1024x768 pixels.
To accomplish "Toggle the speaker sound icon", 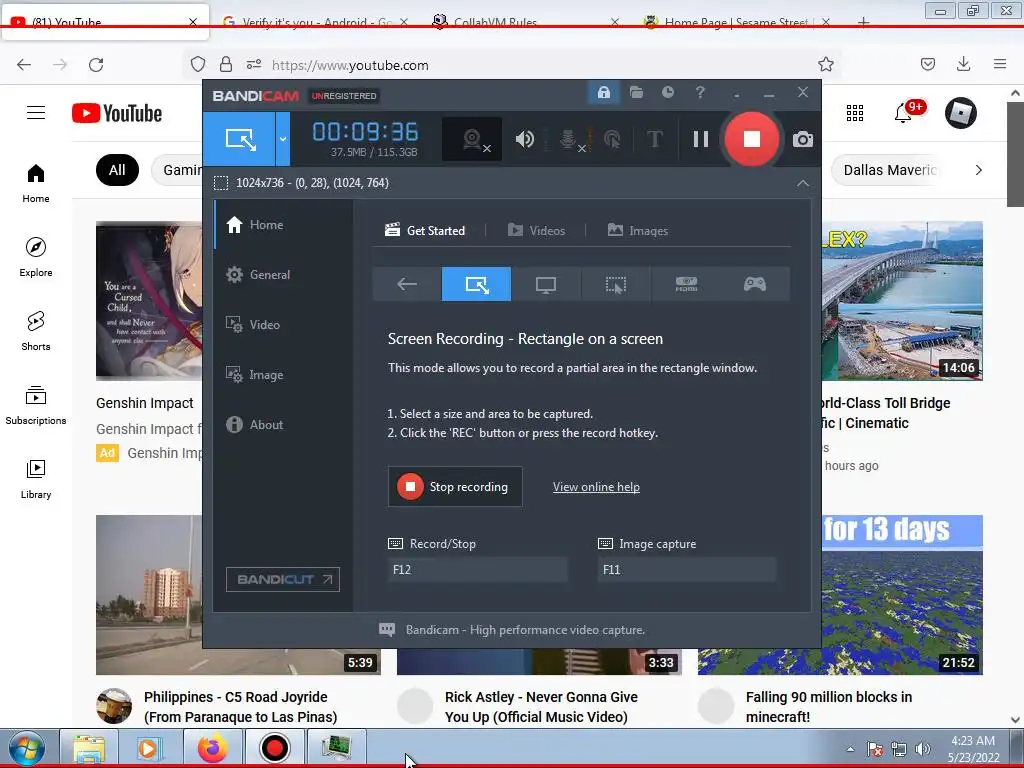I will click(x=524, y=139).
